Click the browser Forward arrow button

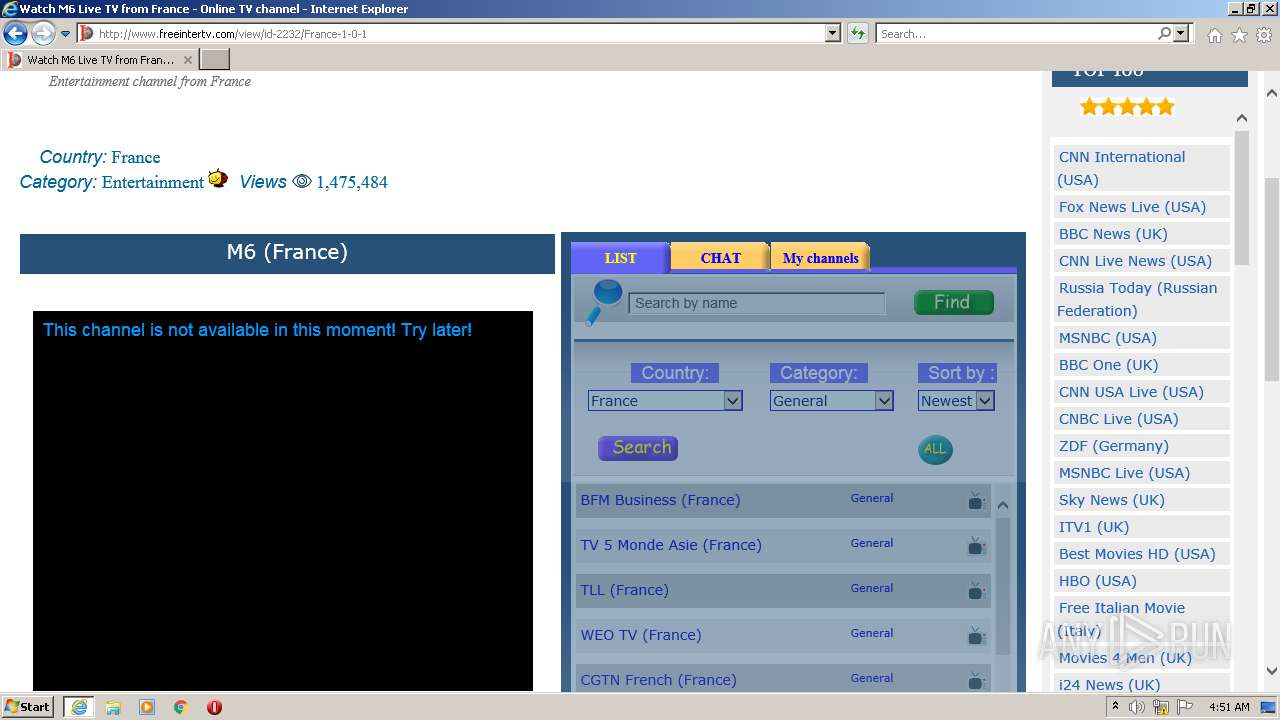(x=43, y=33)
